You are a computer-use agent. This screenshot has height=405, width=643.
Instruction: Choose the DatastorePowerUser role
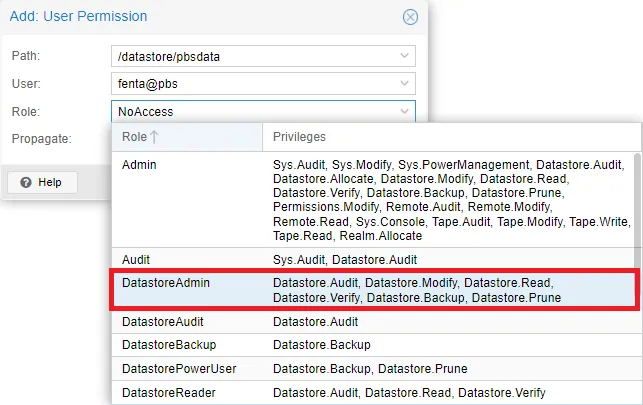[x=179, y=369]
